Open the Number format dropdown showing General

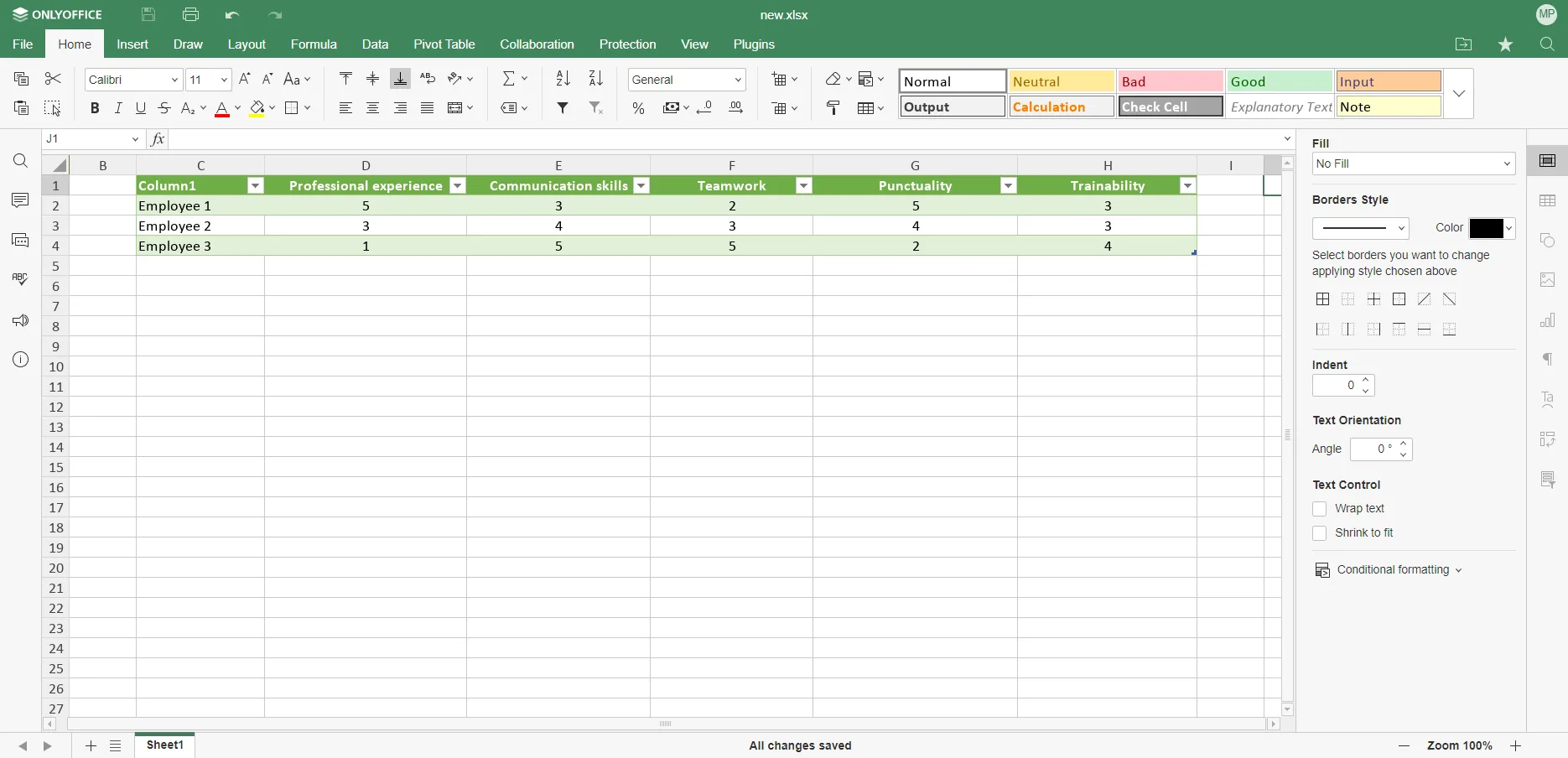pos(686,80)
